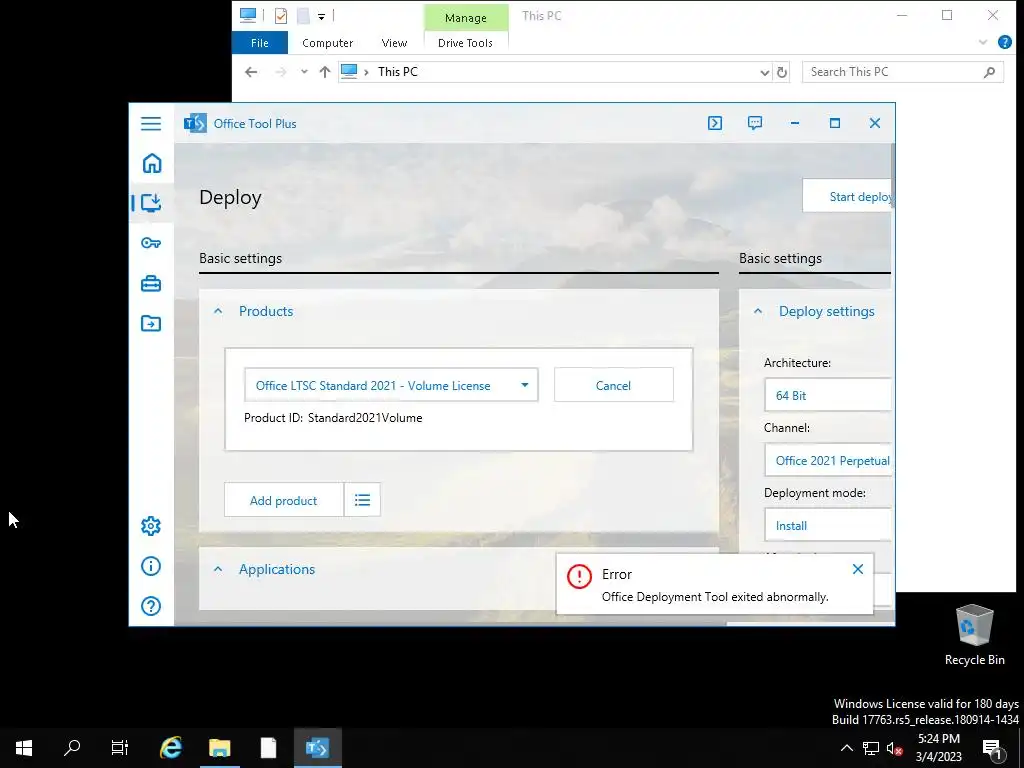The width and height of the screenshot is (1024, 768).
Task: Open the feedback chat icon in title bar
Action: (755, 123)
